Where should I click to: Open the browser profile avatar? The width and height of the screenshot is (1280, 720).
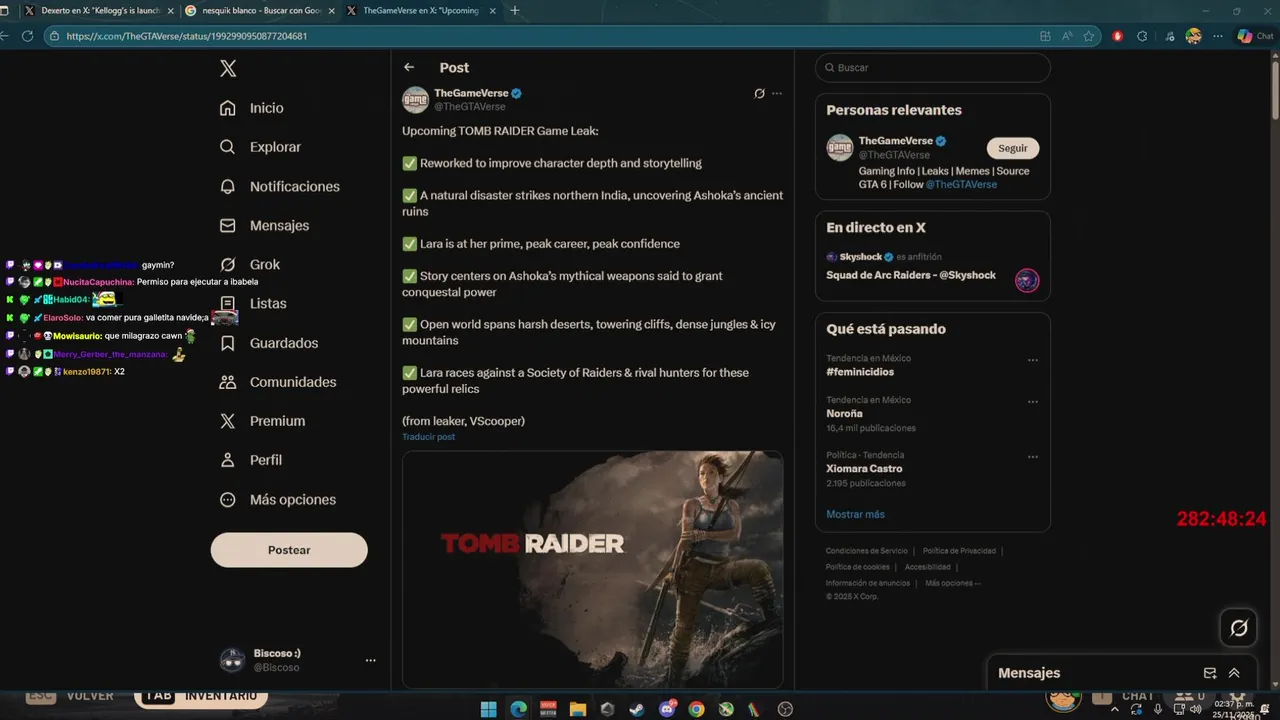click(1193, 36)
